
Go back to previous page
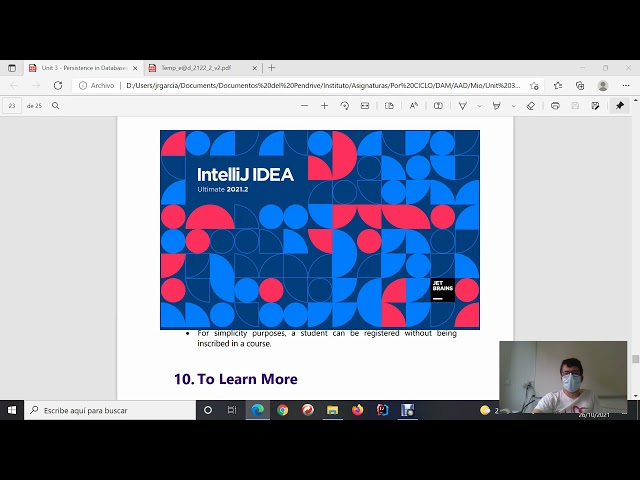pyautogui.click(x=14, y=85)
